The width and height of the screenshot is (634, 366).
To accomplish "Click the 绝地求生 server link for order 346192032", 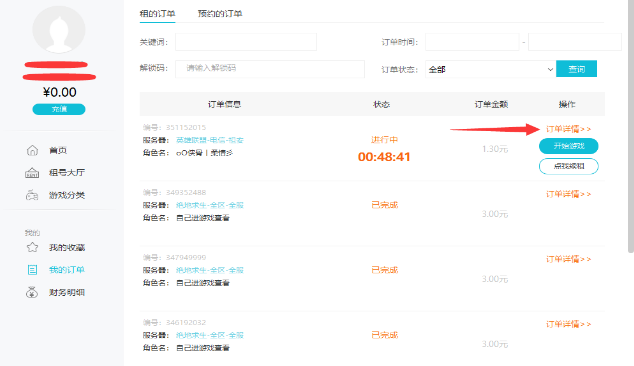I will coord(210,335).
